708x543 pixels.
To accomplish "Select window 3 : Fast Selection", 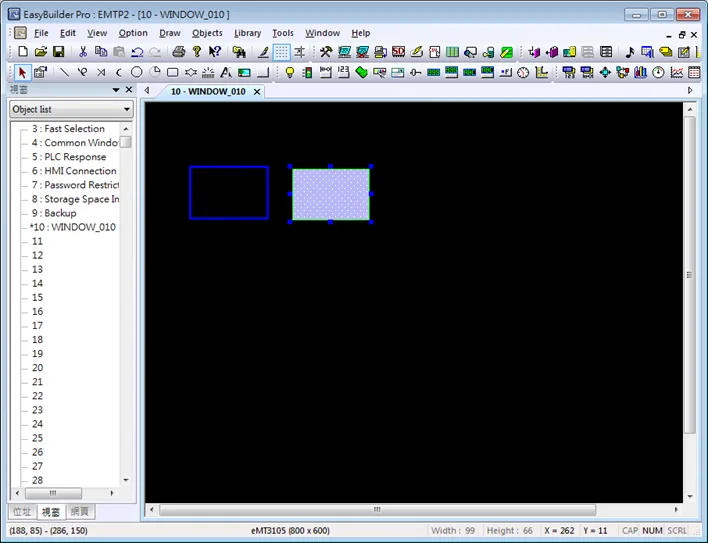I will tap(68, 129).
